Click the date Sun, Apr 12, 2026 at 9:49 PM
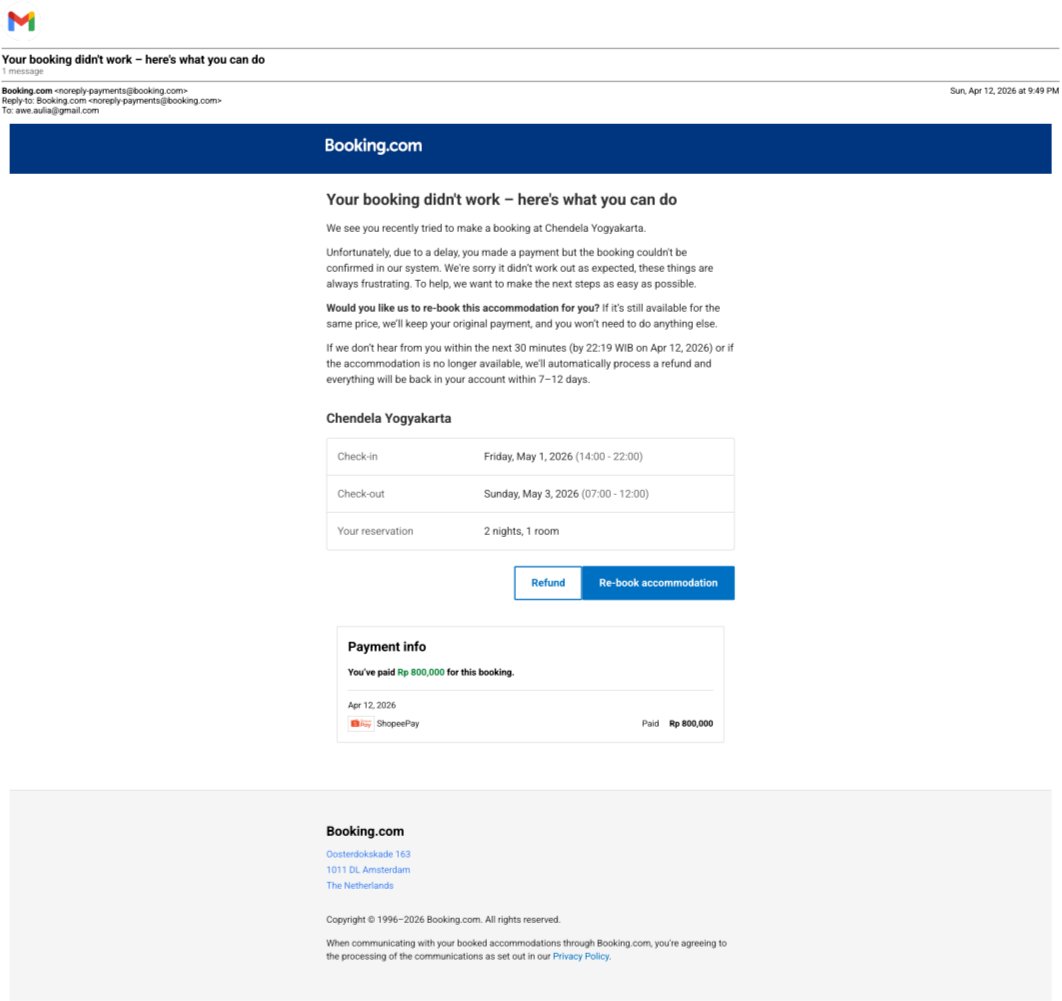The height and width of the screenshot is (1001, 1062). [1004, 90]
